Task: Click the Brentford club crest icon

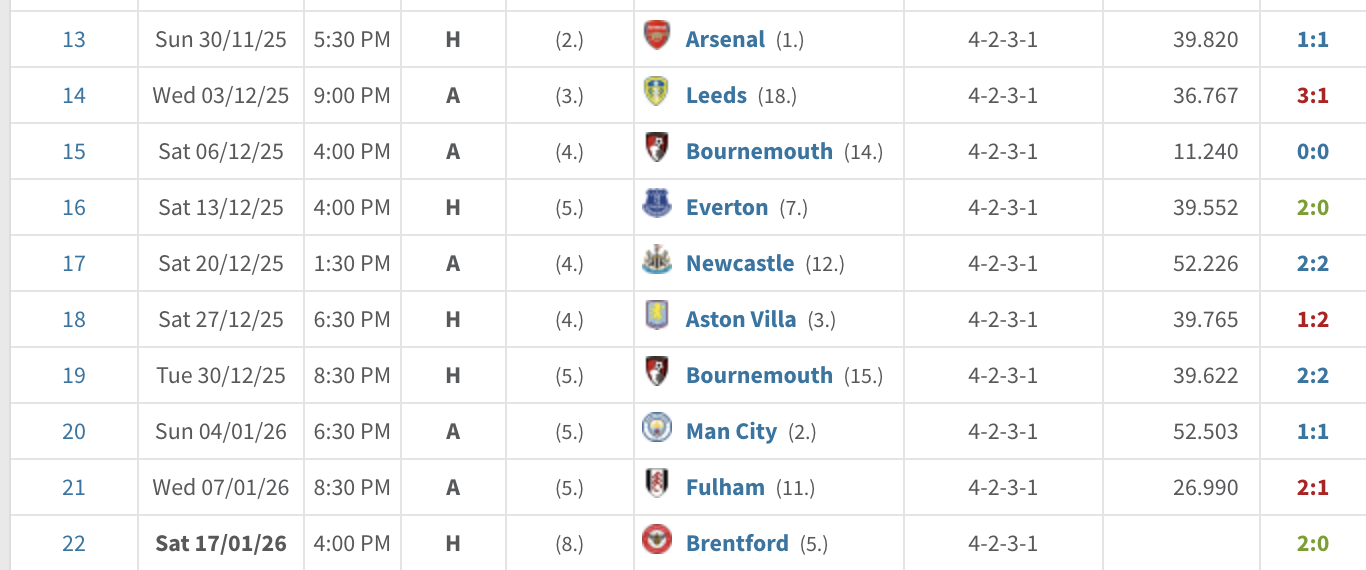Action: (656, 541)
